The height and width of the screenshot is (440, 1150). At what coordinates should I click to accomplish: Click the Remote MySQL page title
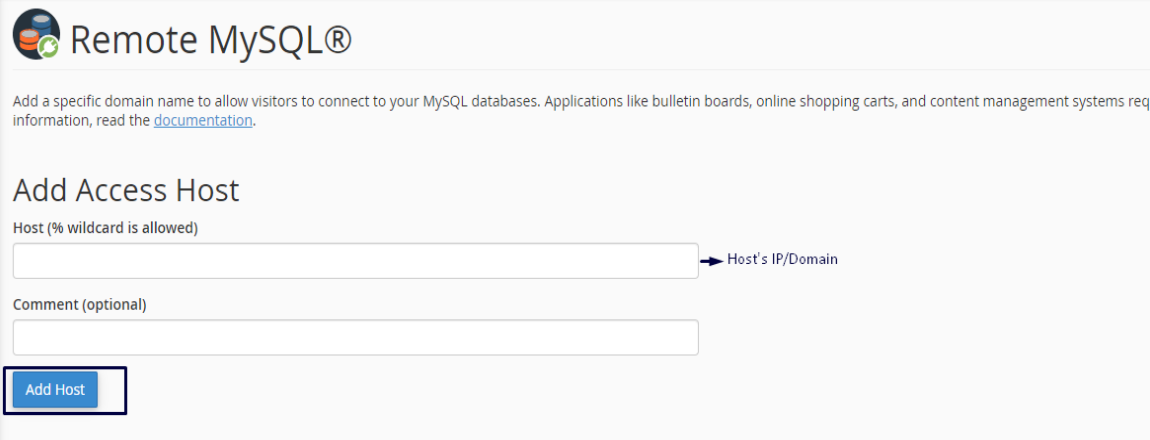(x=210, y=40)
